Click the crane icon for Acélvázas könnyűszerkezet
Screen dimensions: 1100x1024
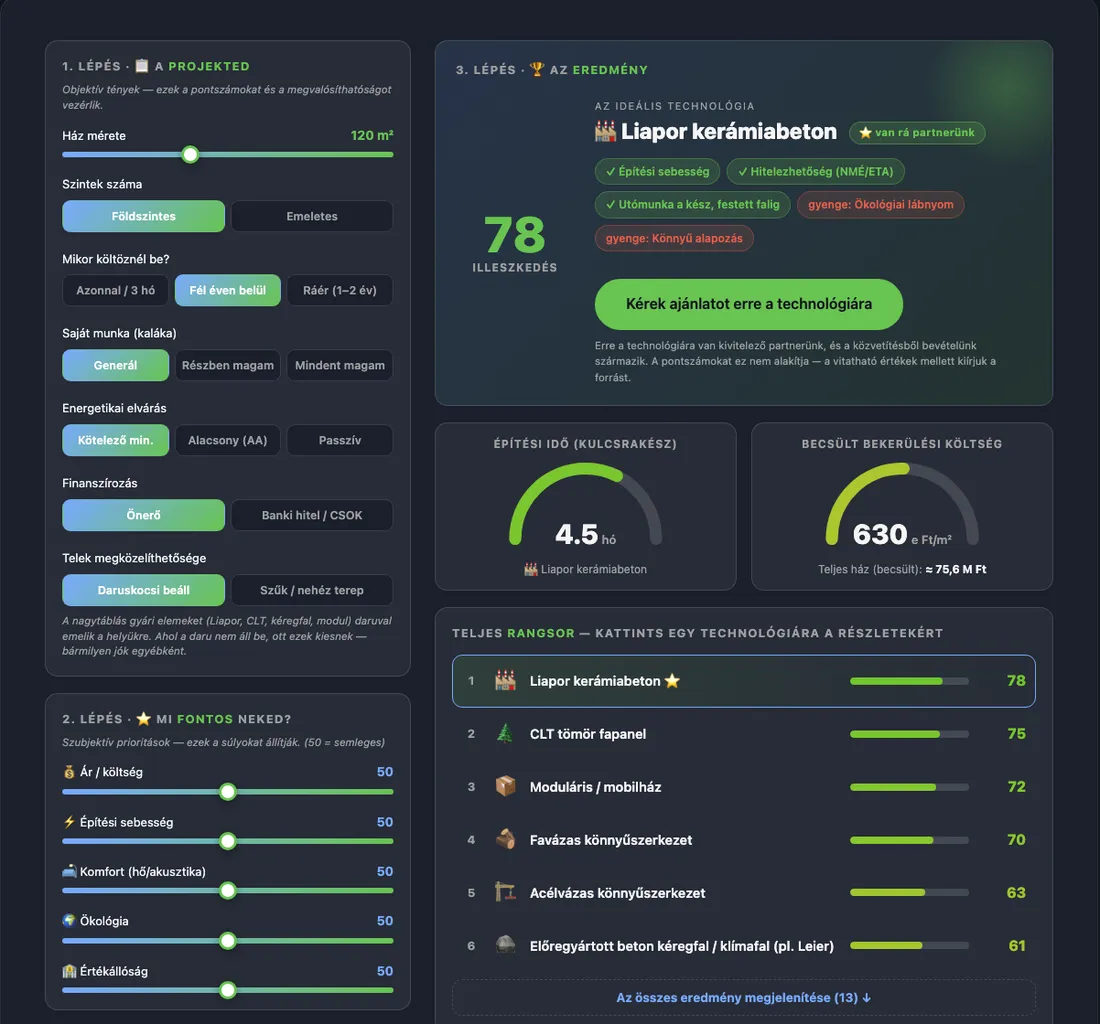[x=505, y=892]
